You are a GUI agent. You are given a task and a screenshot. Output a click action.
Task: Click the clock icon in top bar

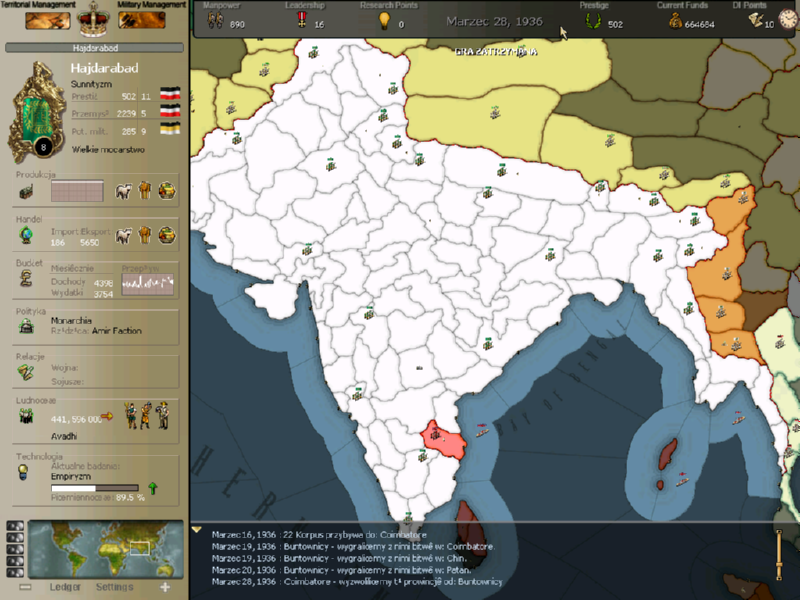point(788,19)
